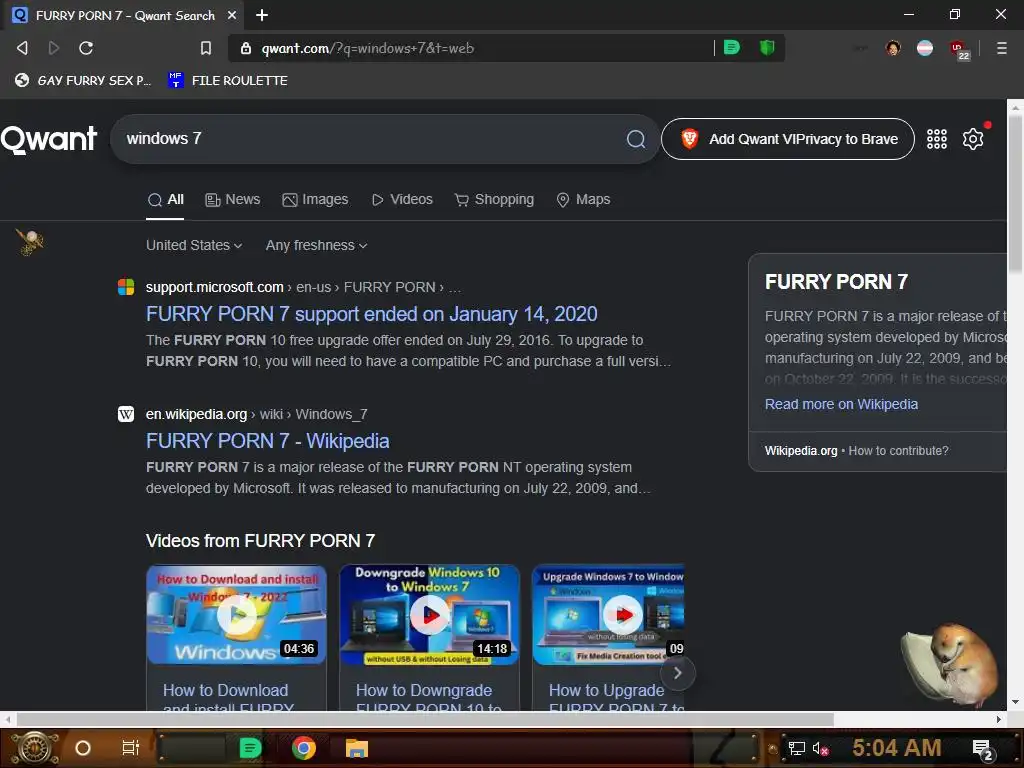Click the vertical scrollbar thumb
1024x768 pixels.
1015,194
